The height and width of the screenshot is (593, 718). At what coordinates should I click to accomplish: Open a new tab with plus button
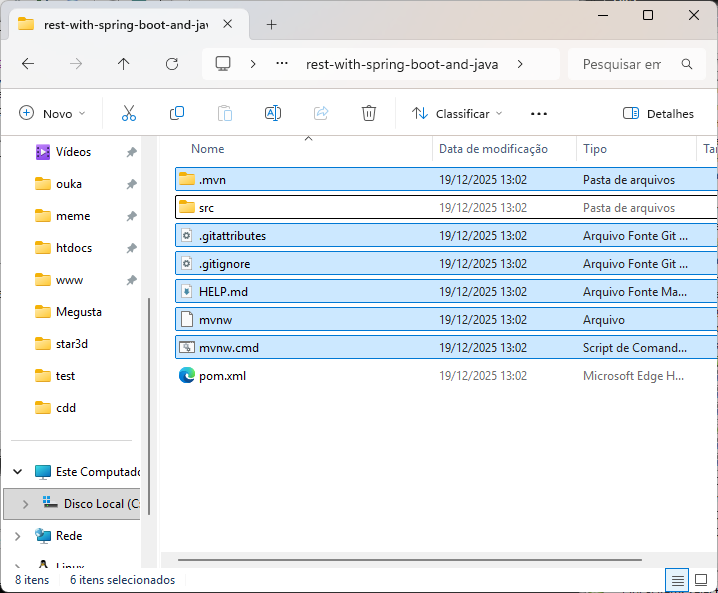coord(271,25)
